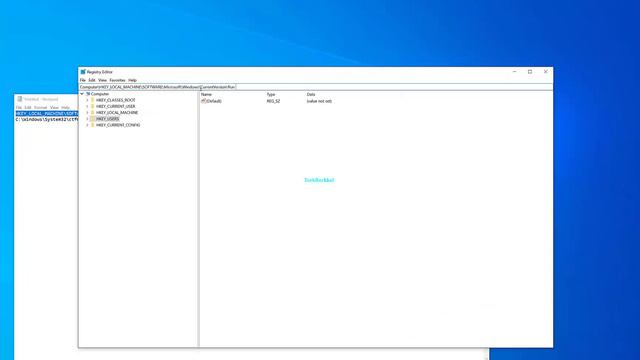The height and width of the screenshot is (360, 640).
Task: Expand the HKEY_USERS key
Action: 87,119
